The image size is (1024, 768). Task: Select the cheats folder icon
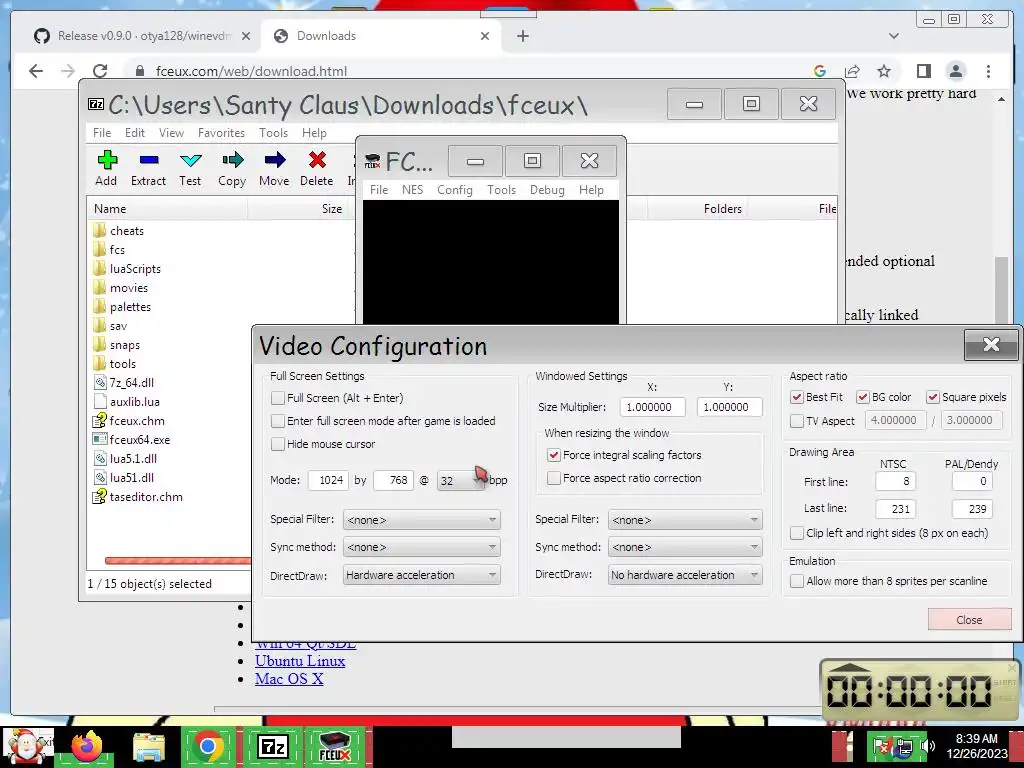click(99, 231)
